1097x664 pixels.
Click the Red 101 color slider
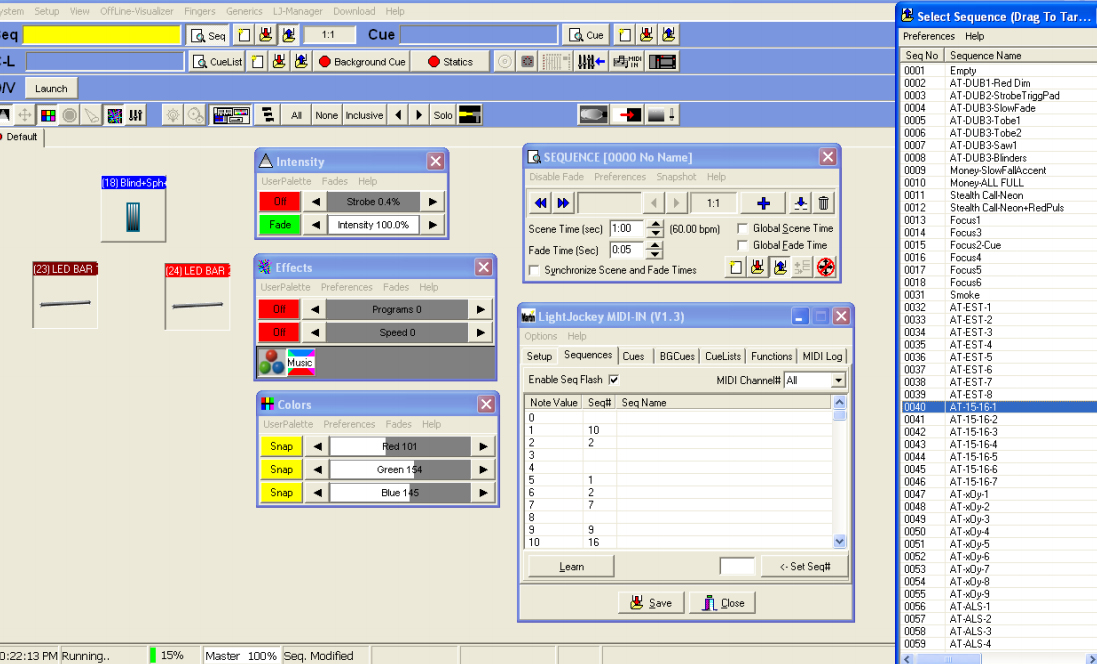(399, 446)
